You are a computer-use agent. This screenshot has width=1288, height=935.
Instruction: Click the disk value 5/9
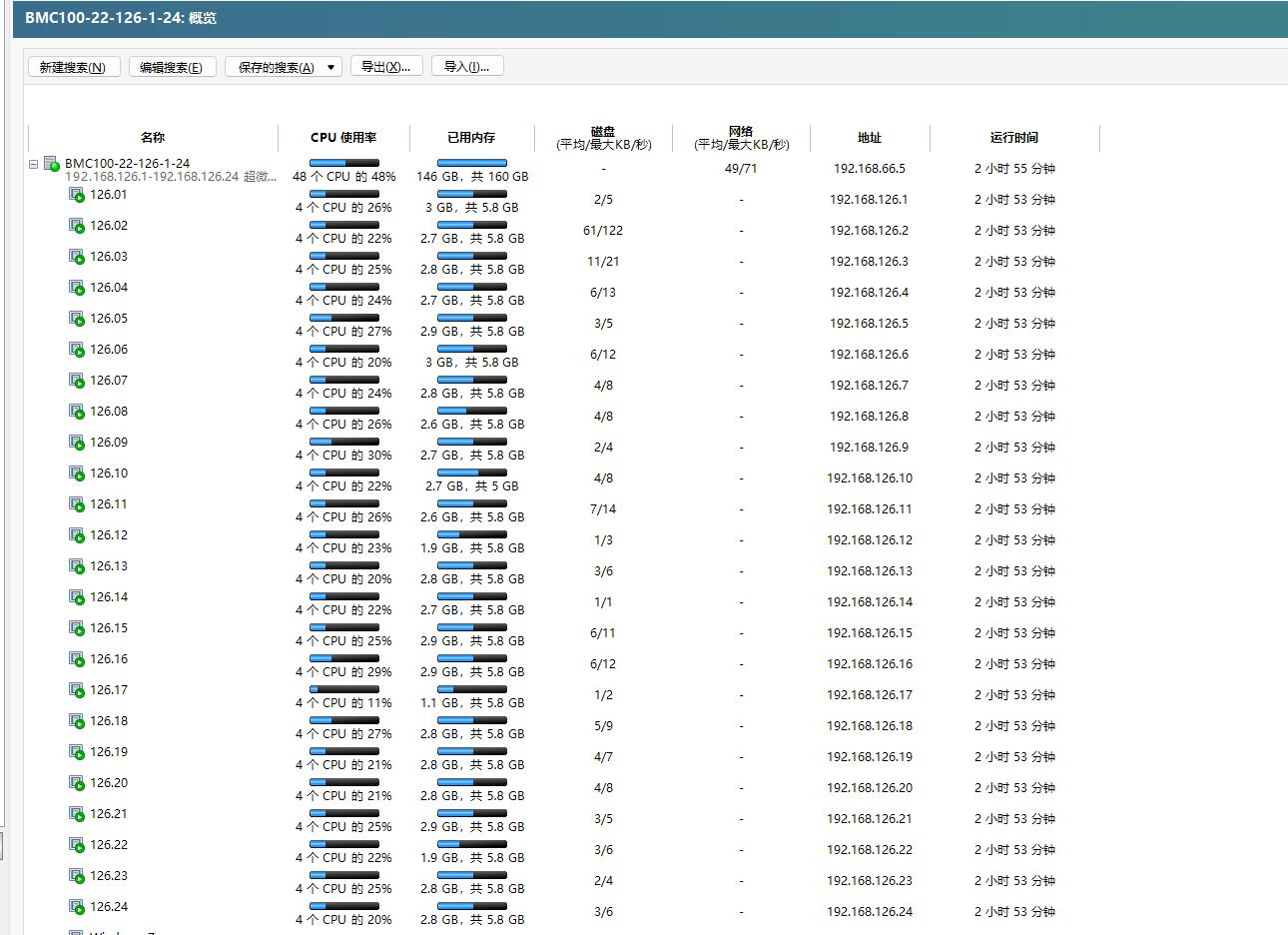coord(603,726)
